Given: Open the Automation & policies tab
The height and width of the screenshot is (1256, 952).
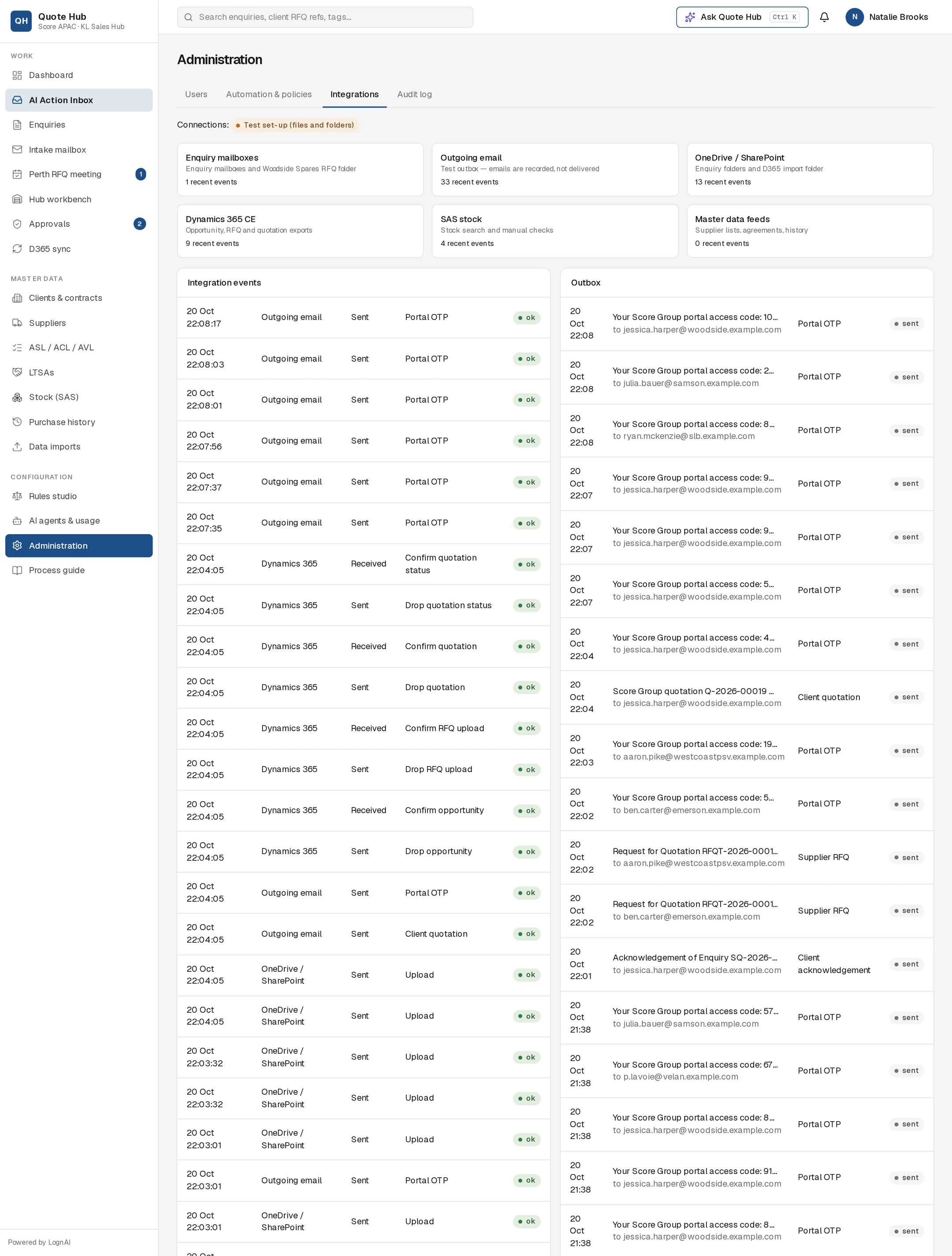Looking at the screenshot, I should pyautogui.click(x=269, y=94).
